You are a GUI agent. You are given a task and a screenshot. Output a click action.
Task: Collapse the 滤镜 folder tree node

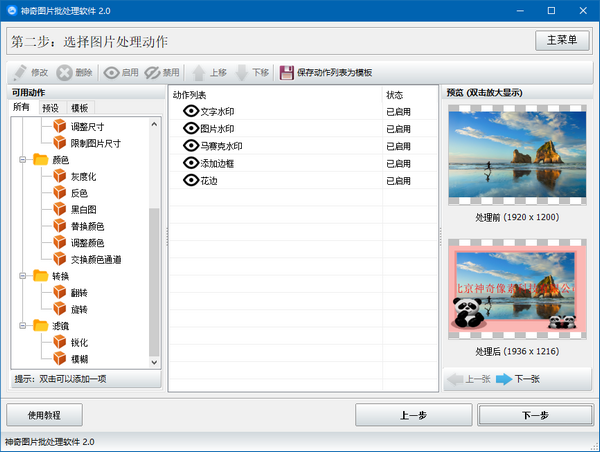tap(22, 325)
